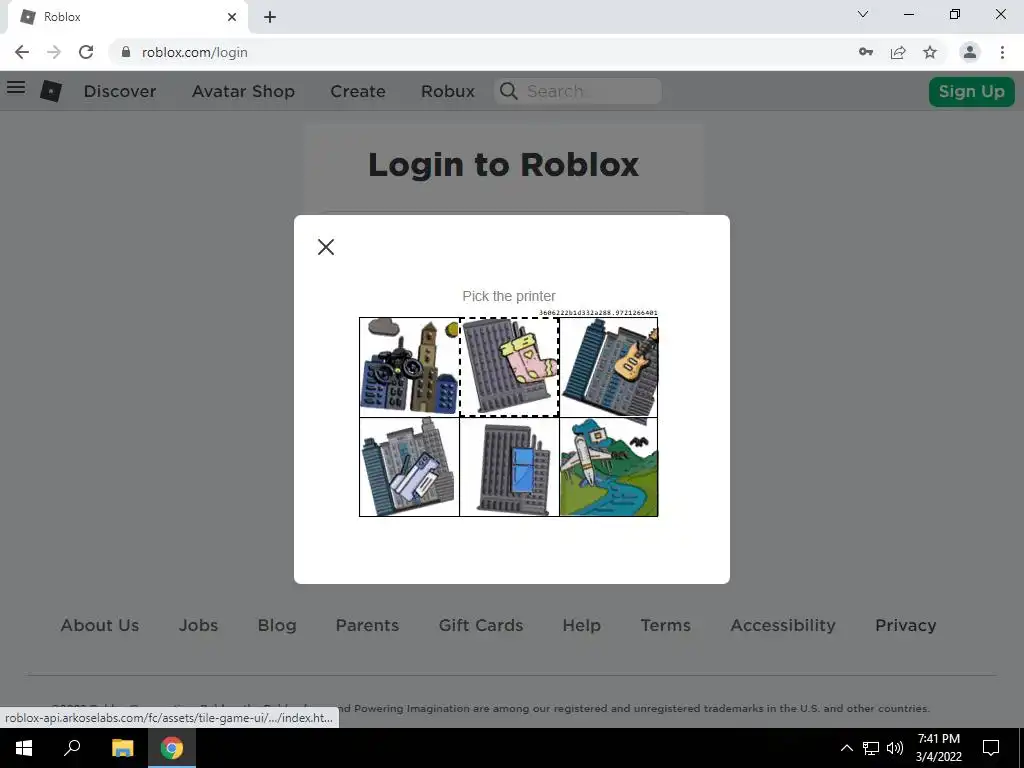The width and height of the screenshot is (1024, 768).
Task: Go back with the browser back arrow
Action: [22, 52]
